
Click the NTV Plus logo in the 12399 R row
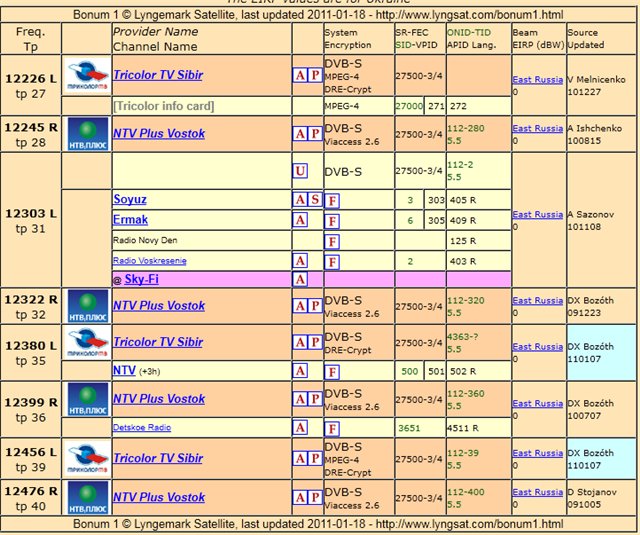coord(88,399)
